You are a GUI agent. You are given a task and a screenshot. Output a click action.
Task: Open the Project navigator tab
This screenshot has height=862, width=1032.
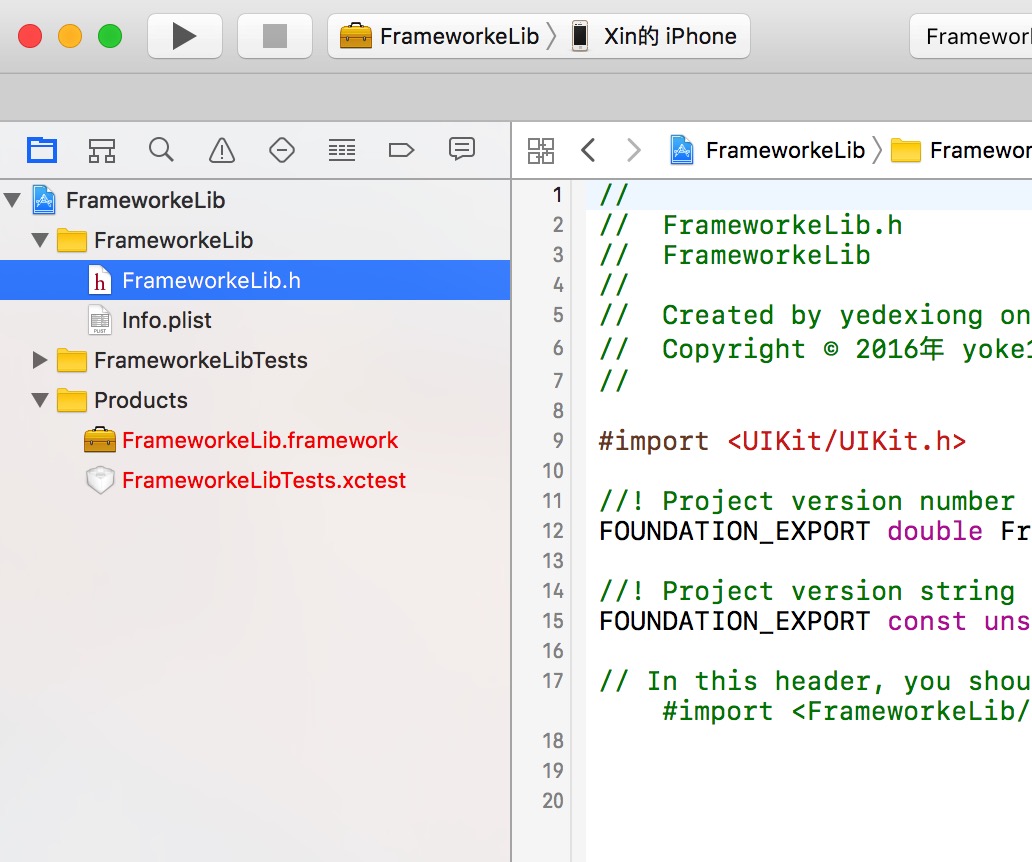(42, 150)
